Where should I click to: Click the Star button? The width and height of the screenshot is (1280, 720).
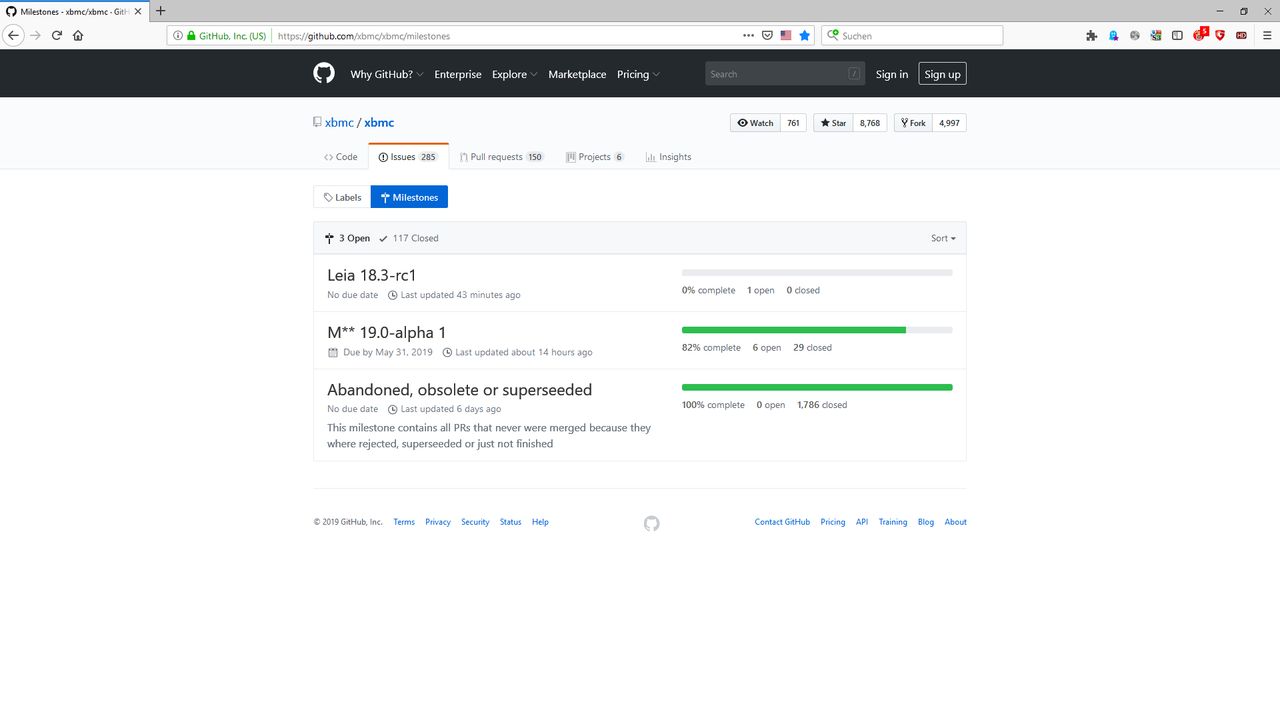833,123
